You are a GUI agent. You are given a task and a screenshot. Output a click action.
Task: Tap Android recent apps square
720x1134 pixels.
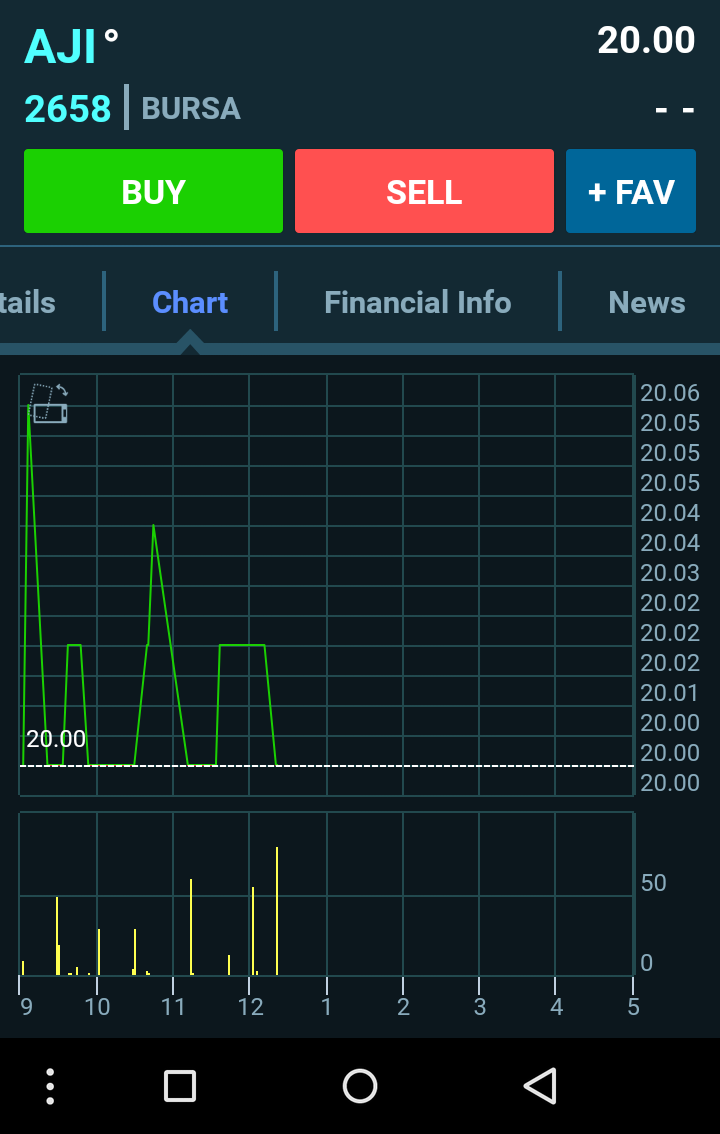180,1086
